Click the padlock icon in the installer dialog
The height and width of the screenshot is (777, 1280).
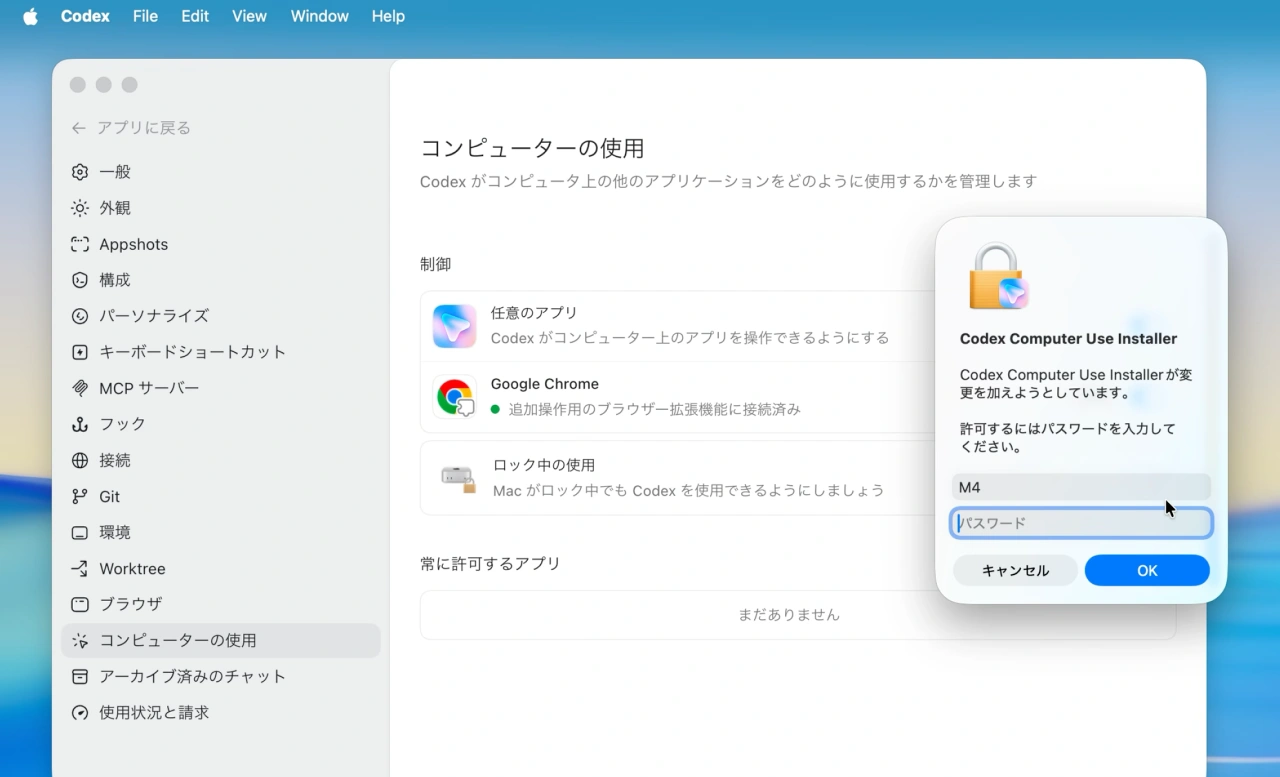(997, 276)
